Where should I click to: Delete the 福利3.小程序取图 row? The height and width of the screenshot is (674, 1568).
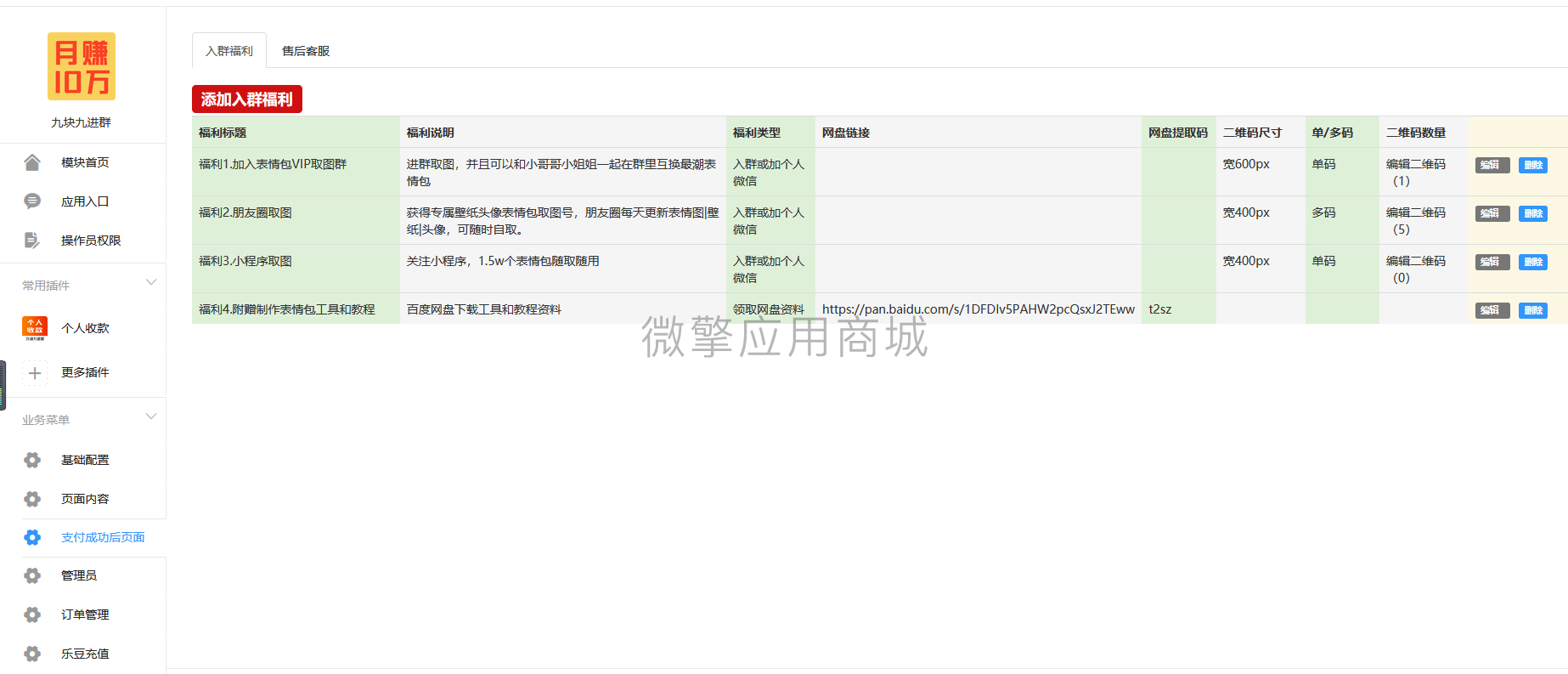[x=1533, y=262]
